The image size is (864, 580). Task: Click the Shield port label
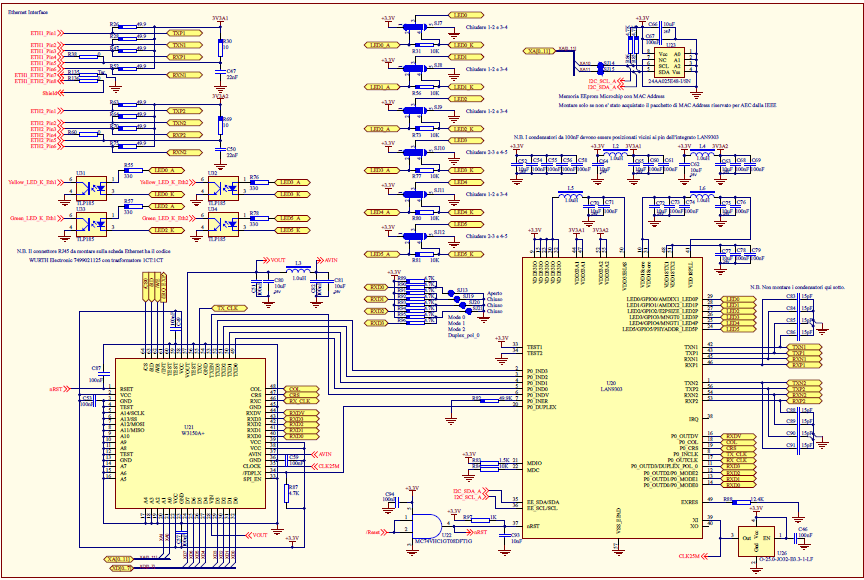click(53, 93)
